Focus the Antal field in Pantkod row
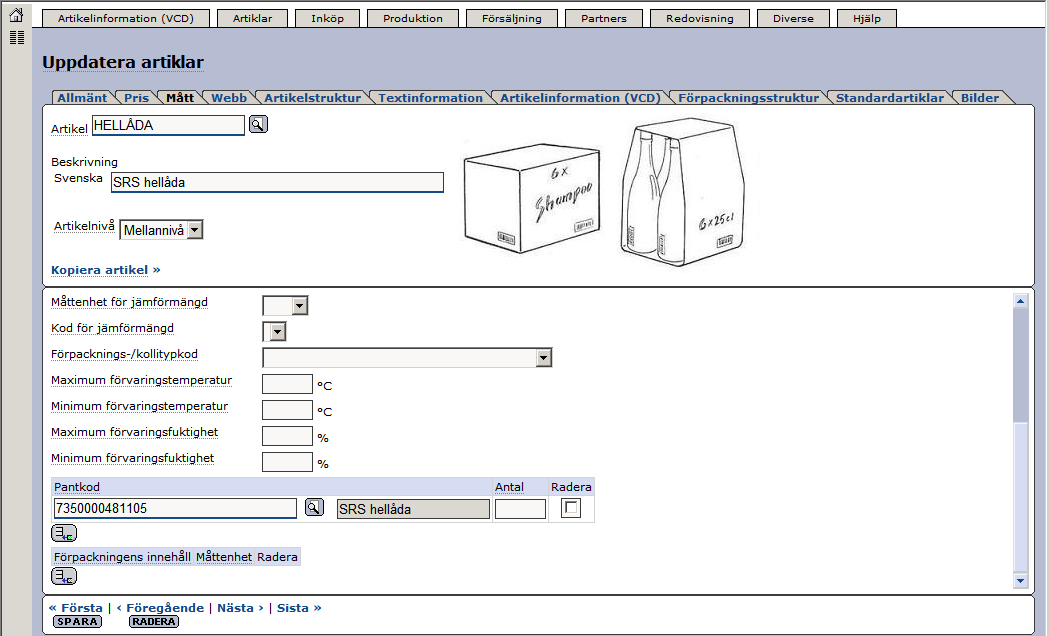Viewport: 1049px width, 636px height. click(x=520, y=509)
